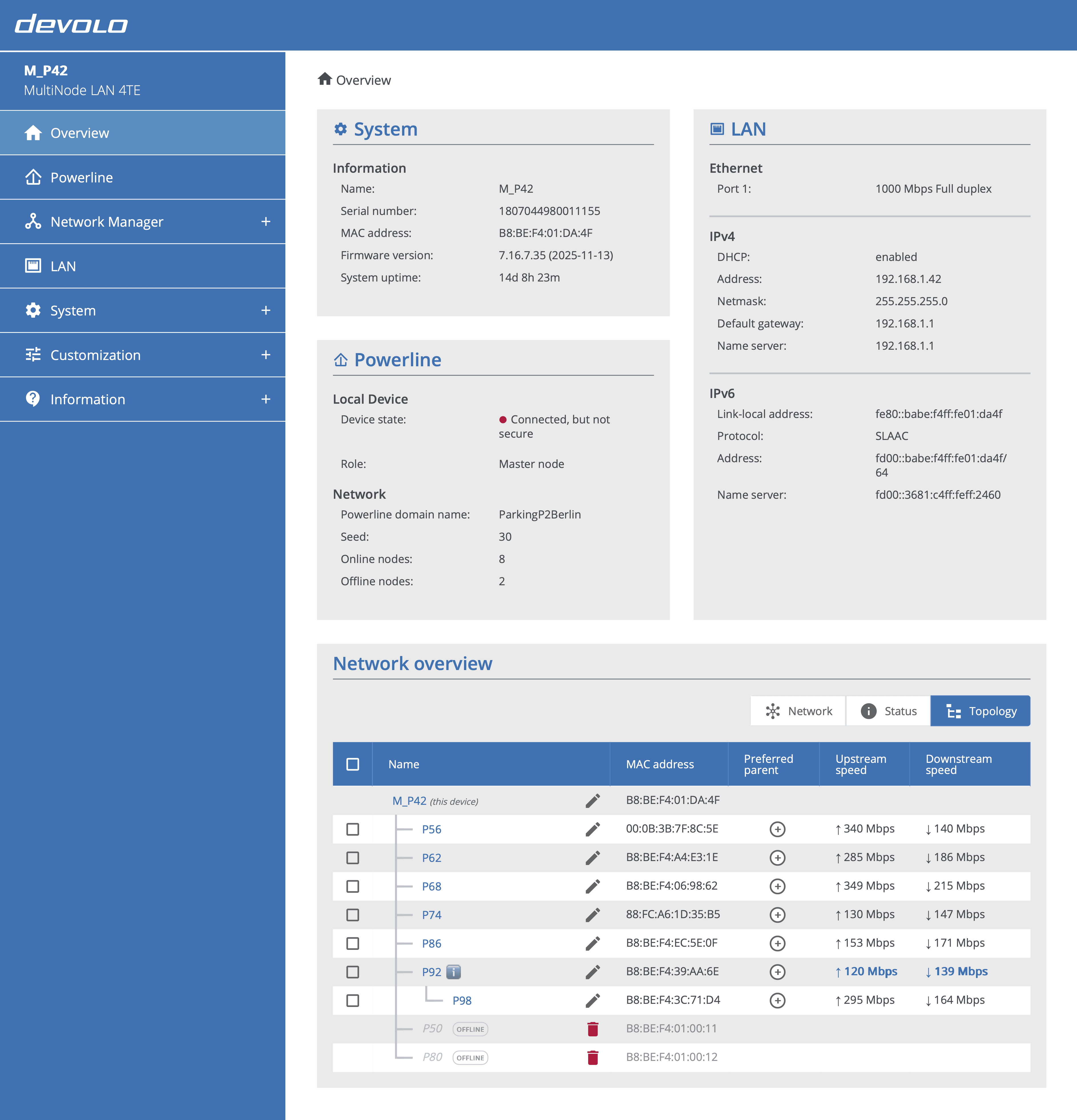Click the pencil icon for P62
The height and width of the screenshot is (1120, 1077).
(x=593, y=858)
